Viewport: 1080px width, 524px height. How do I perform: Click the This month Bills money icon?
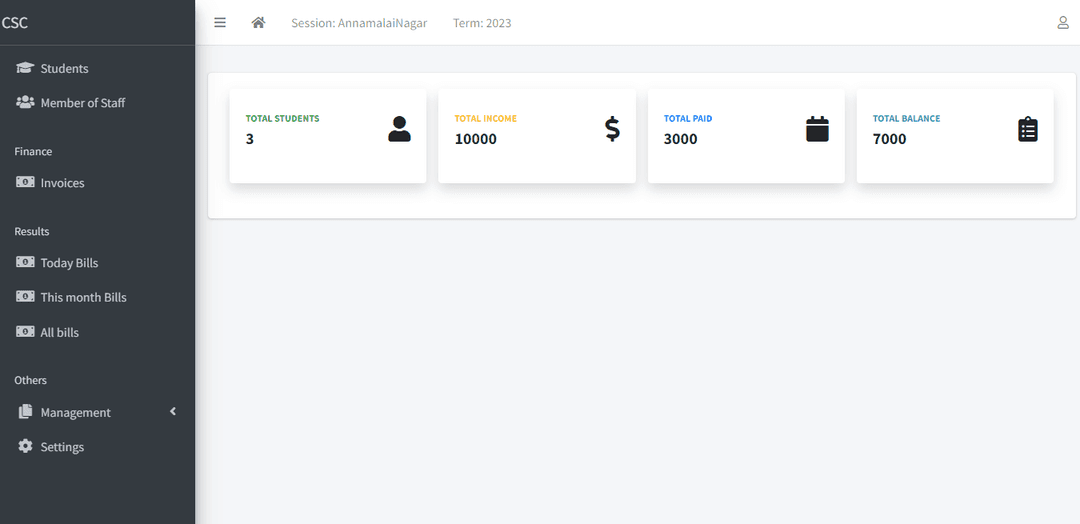point(25,296)
